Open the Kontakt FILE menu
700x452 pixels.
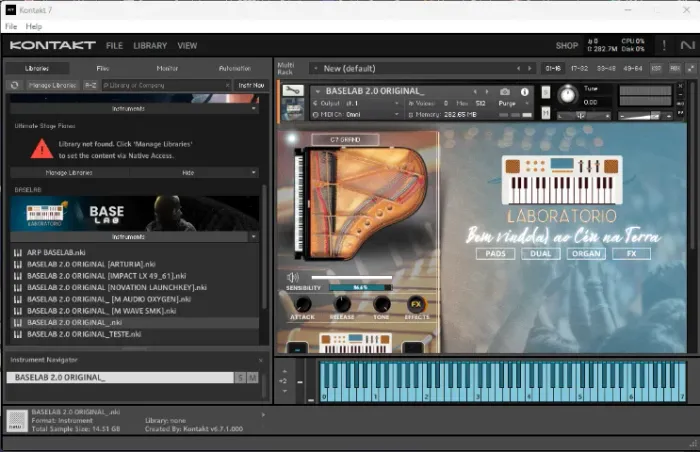pyautogui.click(x=114, y=46)
